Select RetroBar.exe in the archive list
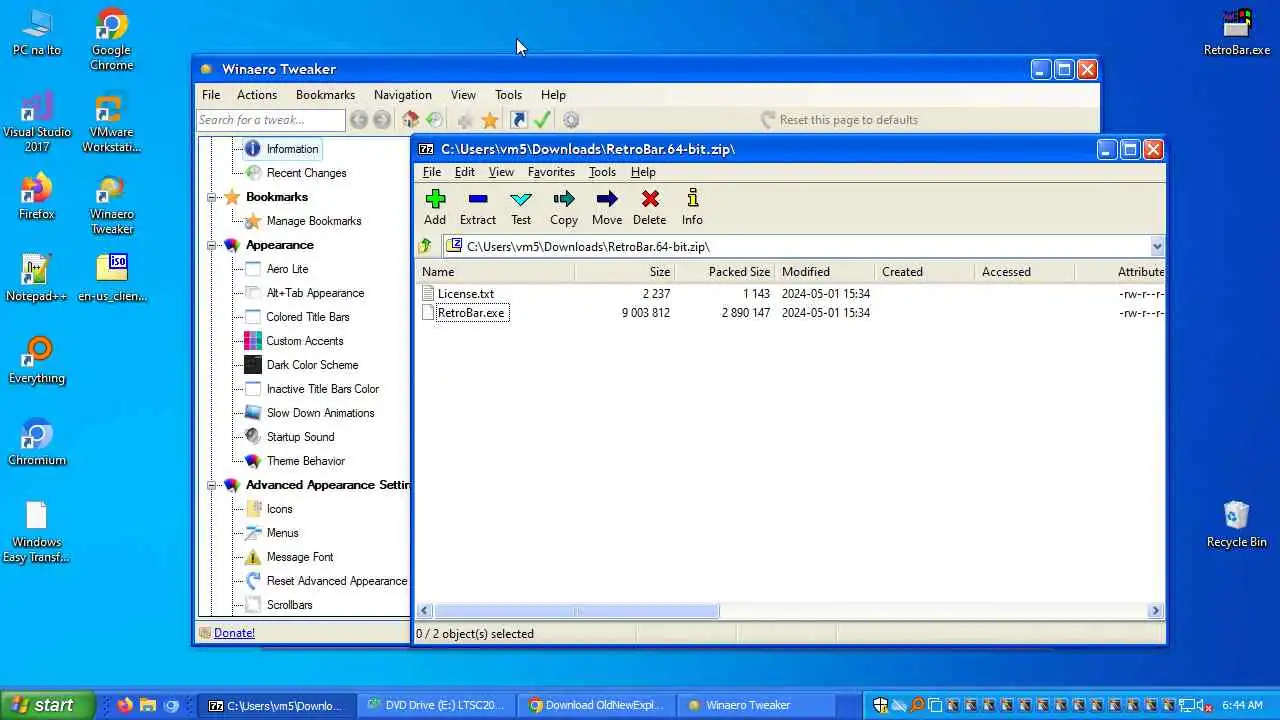 click(471, 313)
